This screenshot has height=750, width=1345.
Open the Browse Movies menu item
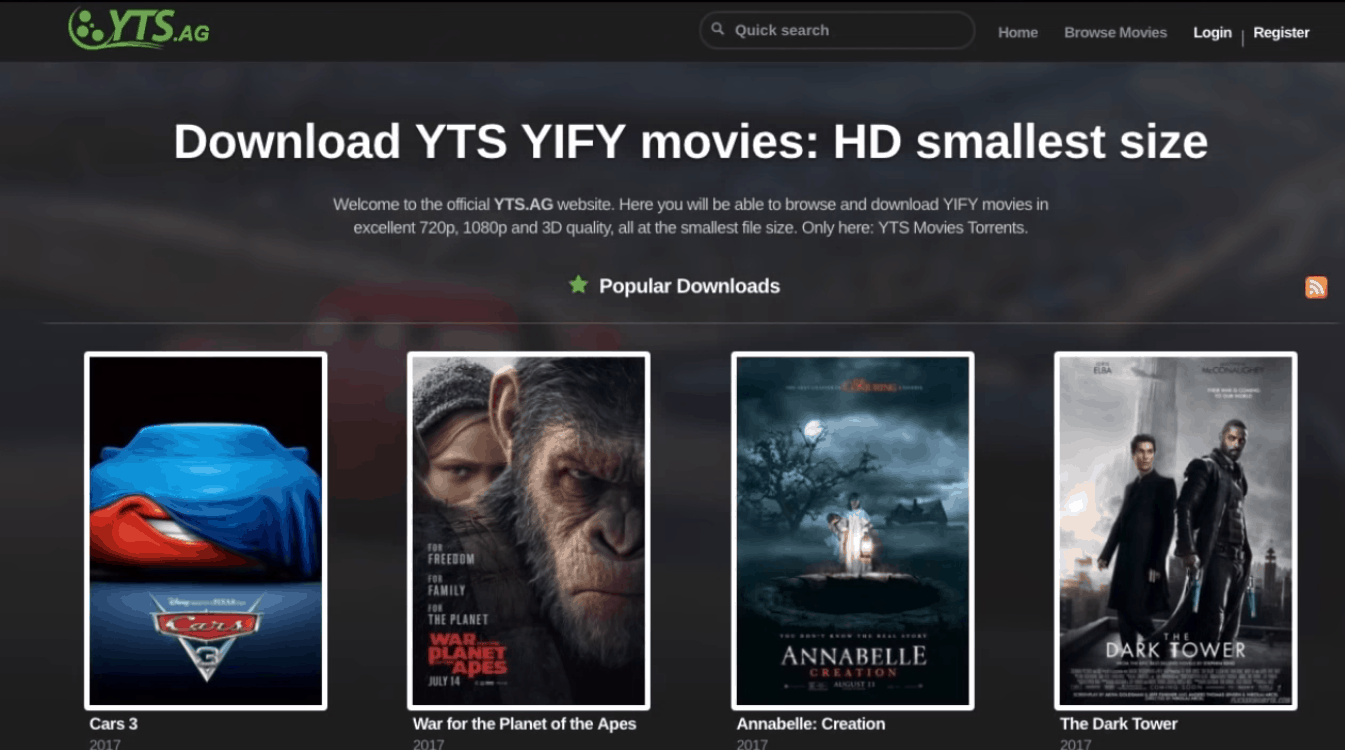[1115, 32]
